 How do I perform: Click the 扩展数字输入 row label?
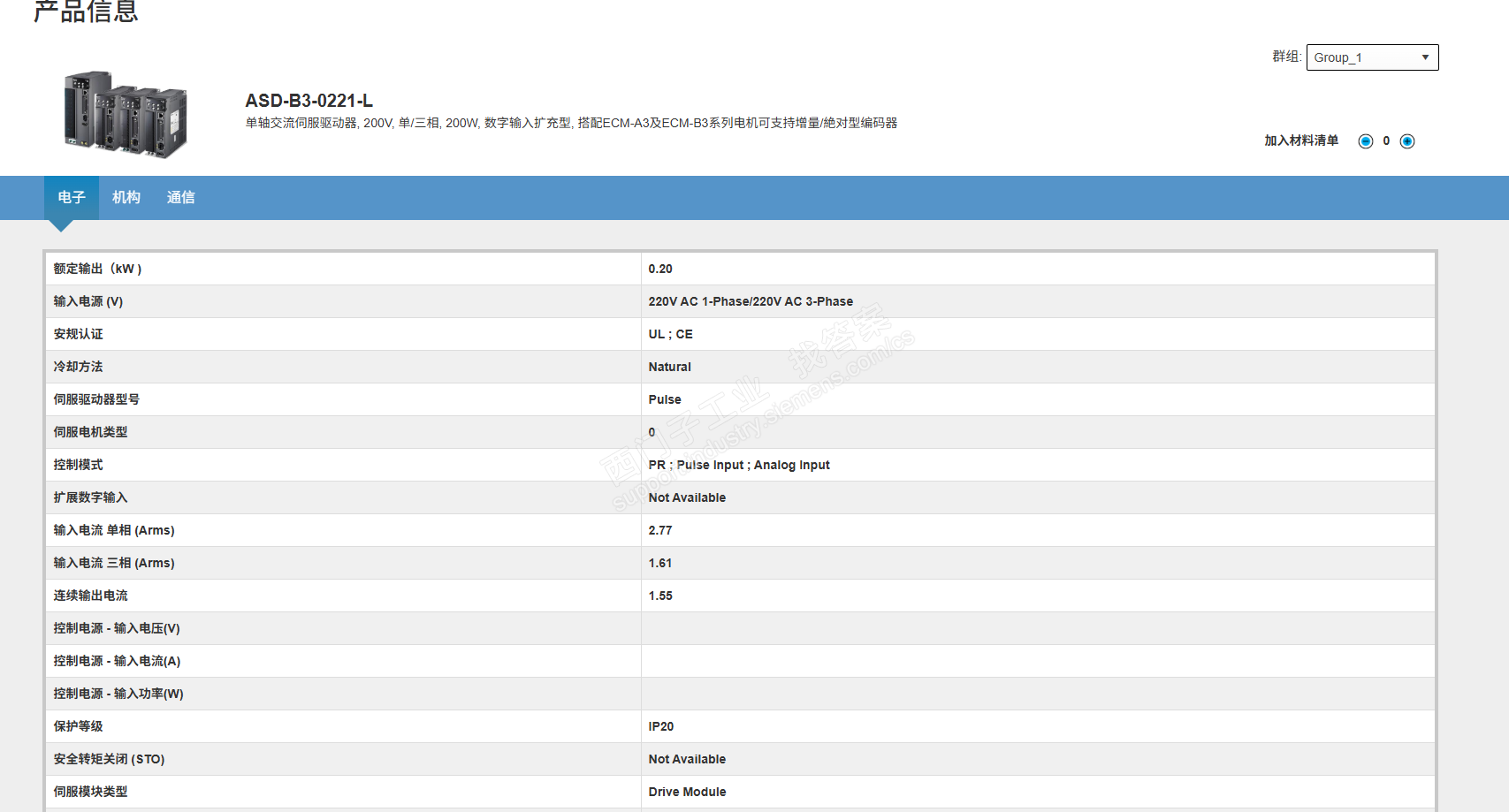(90, 497)
